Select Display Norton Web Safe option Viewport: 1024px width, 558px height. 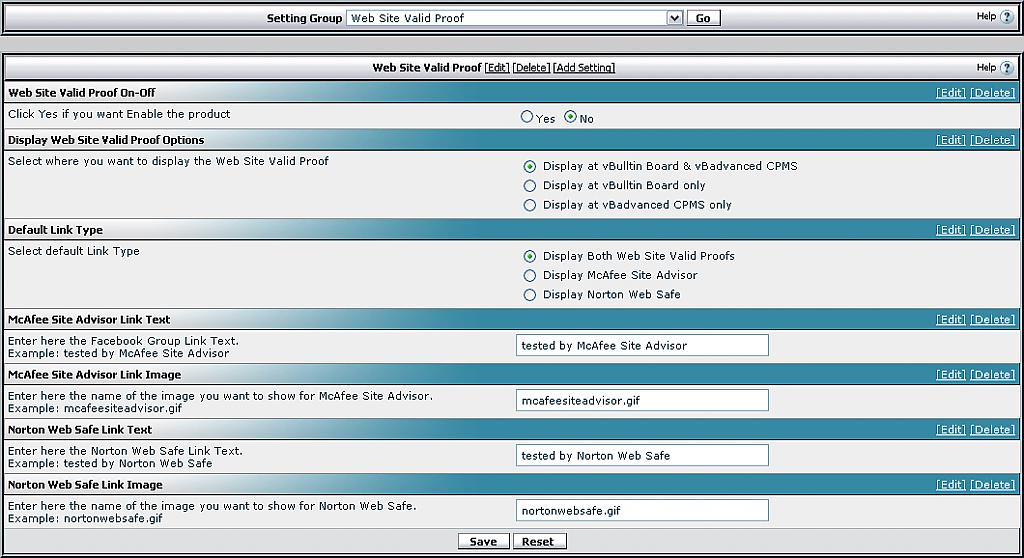coord(530,295)
